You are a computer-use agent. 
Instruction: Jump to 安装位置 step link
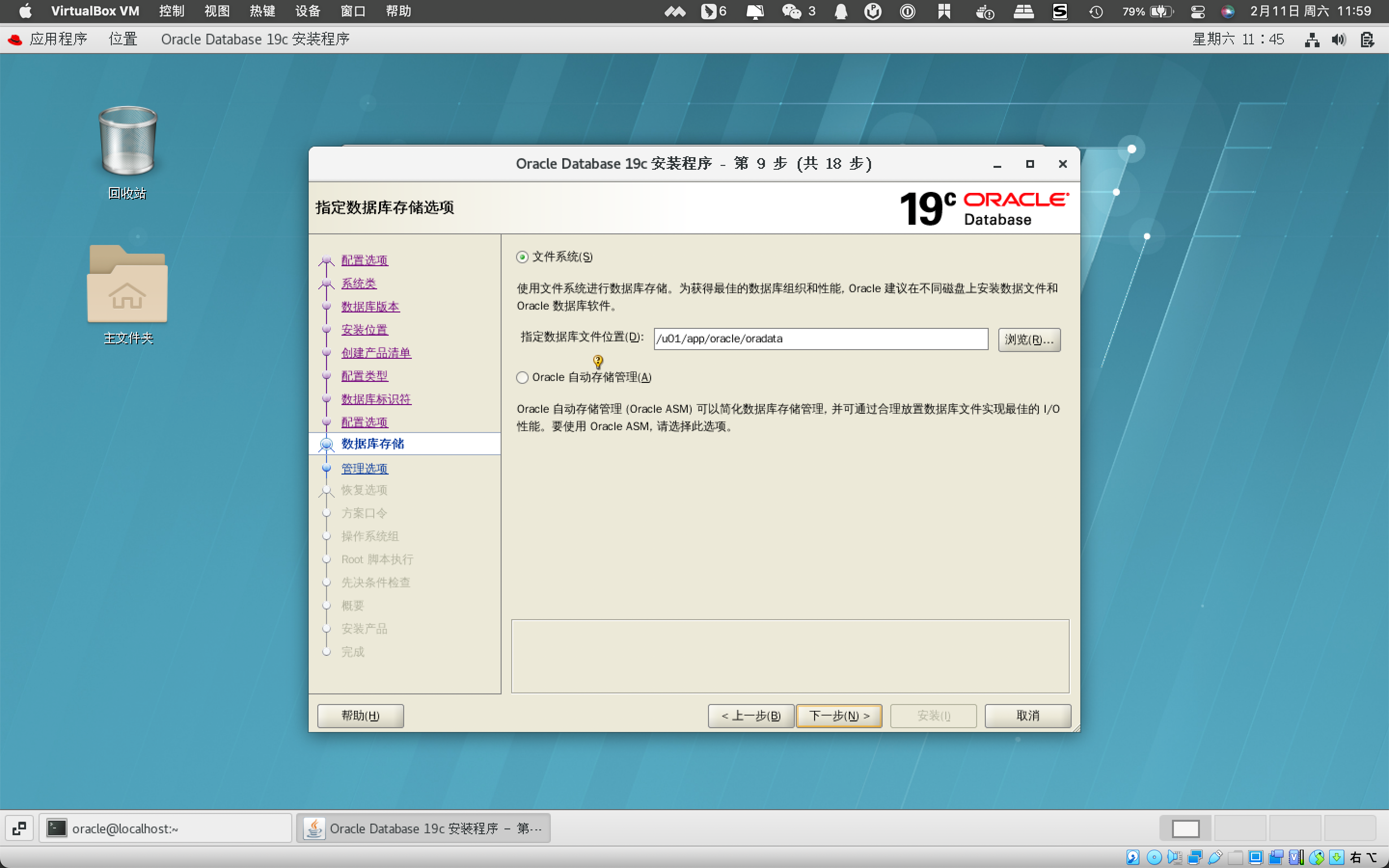[x=365, y=329]
